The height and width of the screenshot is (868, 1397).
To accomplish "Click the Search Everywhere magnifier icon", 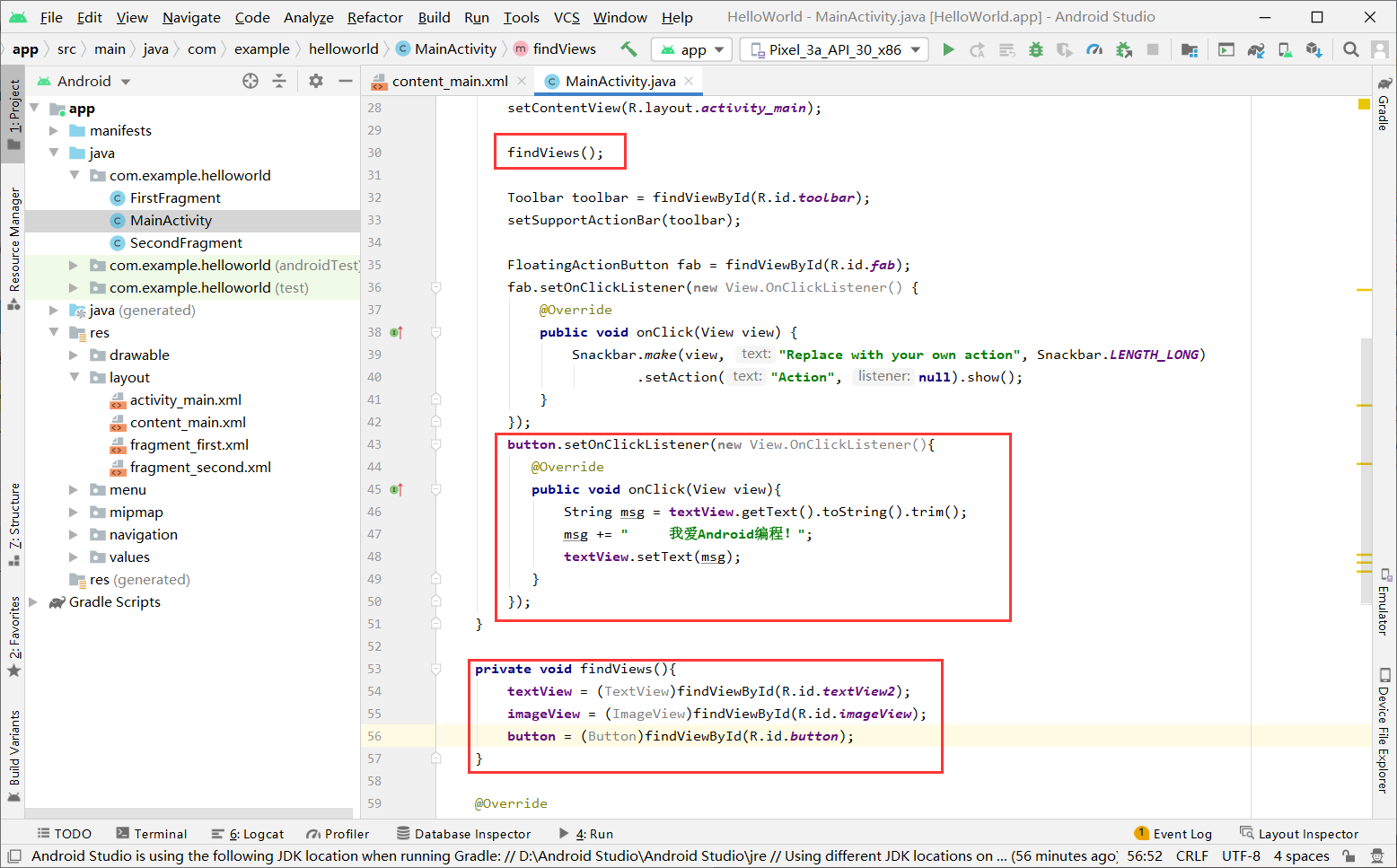I will point(1351,49).
